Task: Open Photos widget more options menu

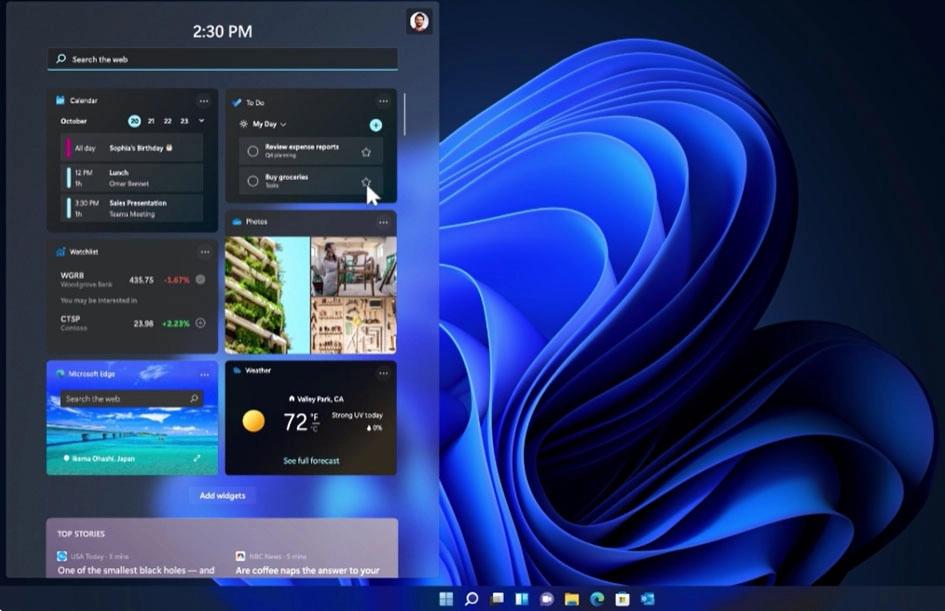Action: click(x=383, y=222)
